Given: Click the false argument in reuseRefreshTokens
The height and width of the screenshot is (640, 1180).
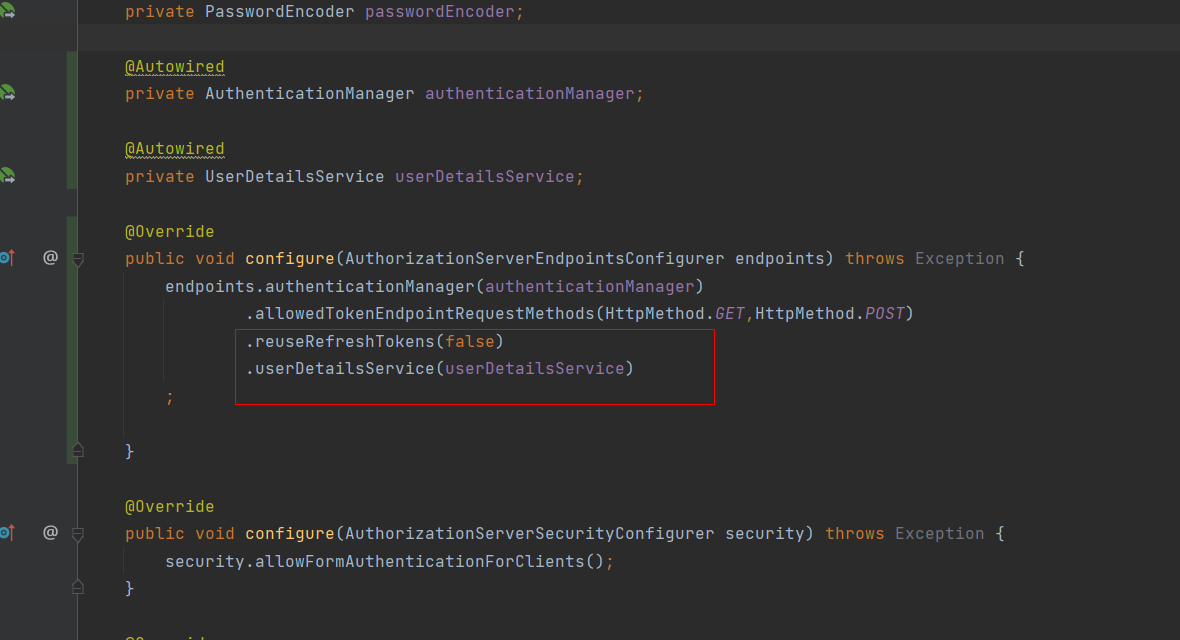Looking at the screenshot, I should [469, 341].
